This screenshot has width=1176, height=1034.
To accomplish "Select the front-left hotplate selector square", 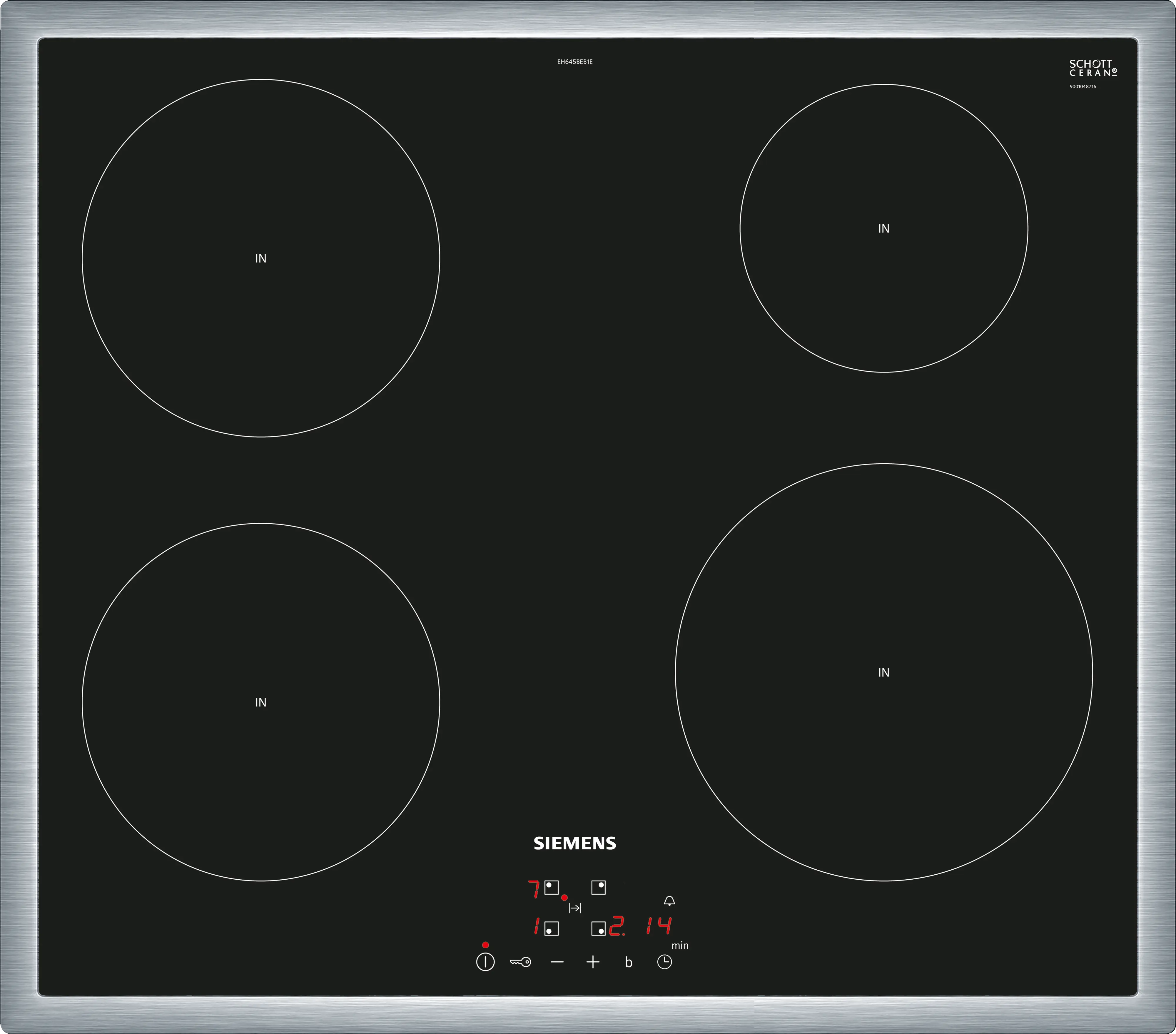I will 551,929.
